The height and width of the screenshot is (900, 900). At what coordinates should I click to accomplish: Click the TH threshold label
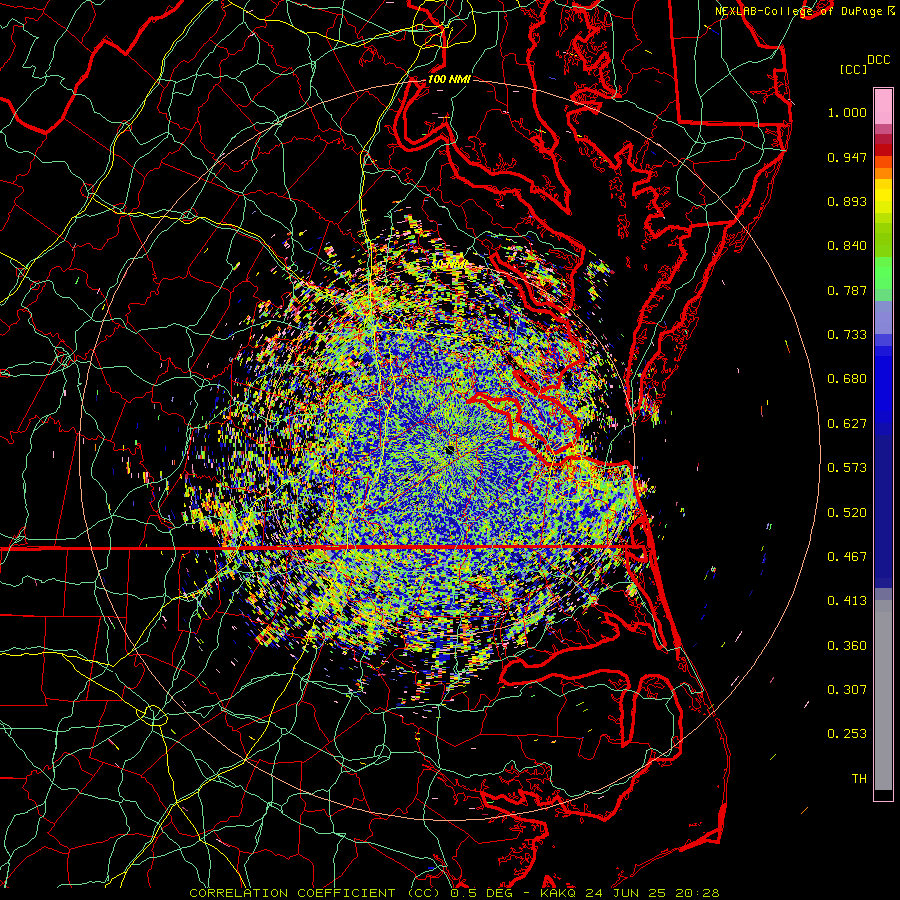point(859,779)
